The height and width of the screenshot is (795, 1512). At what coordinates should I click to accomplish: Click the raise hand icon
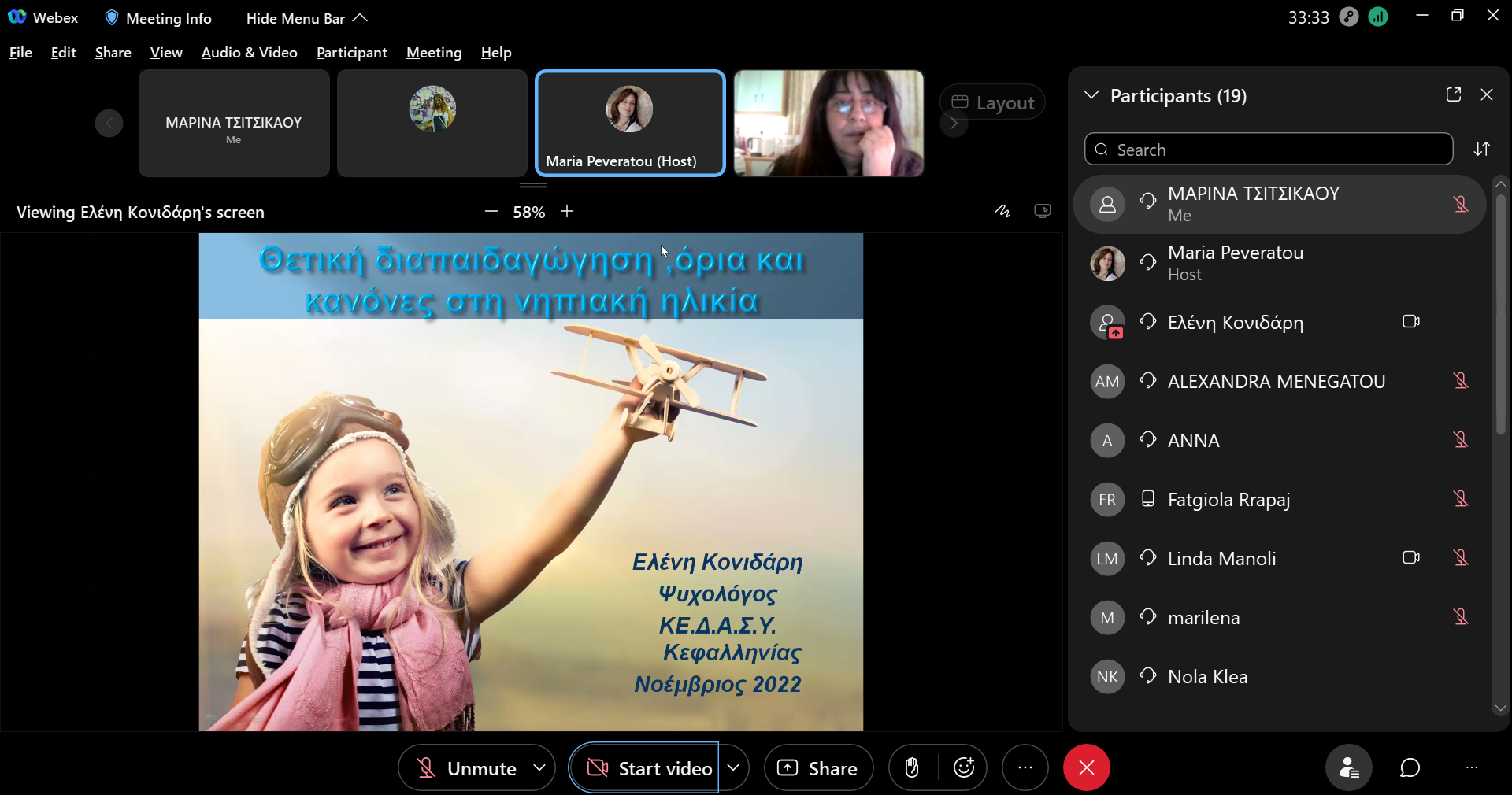912,767
